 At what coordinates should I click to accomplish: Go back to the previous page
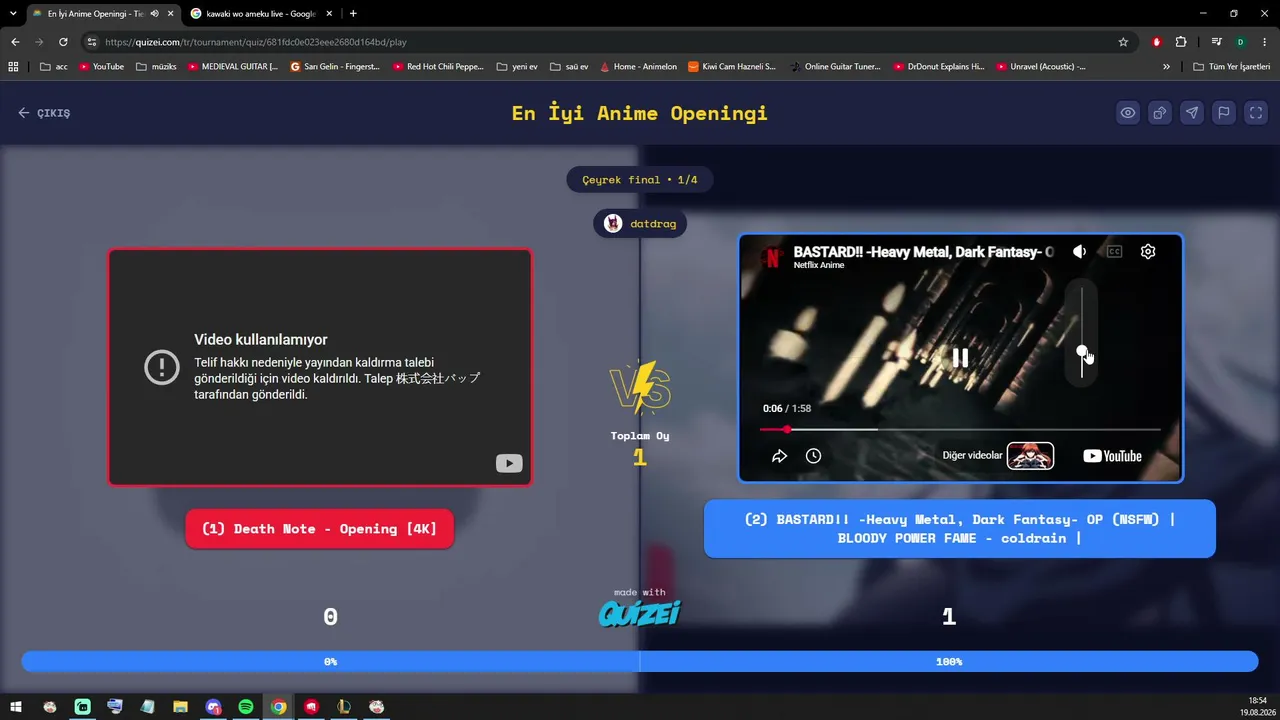pyautogui.click(x=15, y=42)
